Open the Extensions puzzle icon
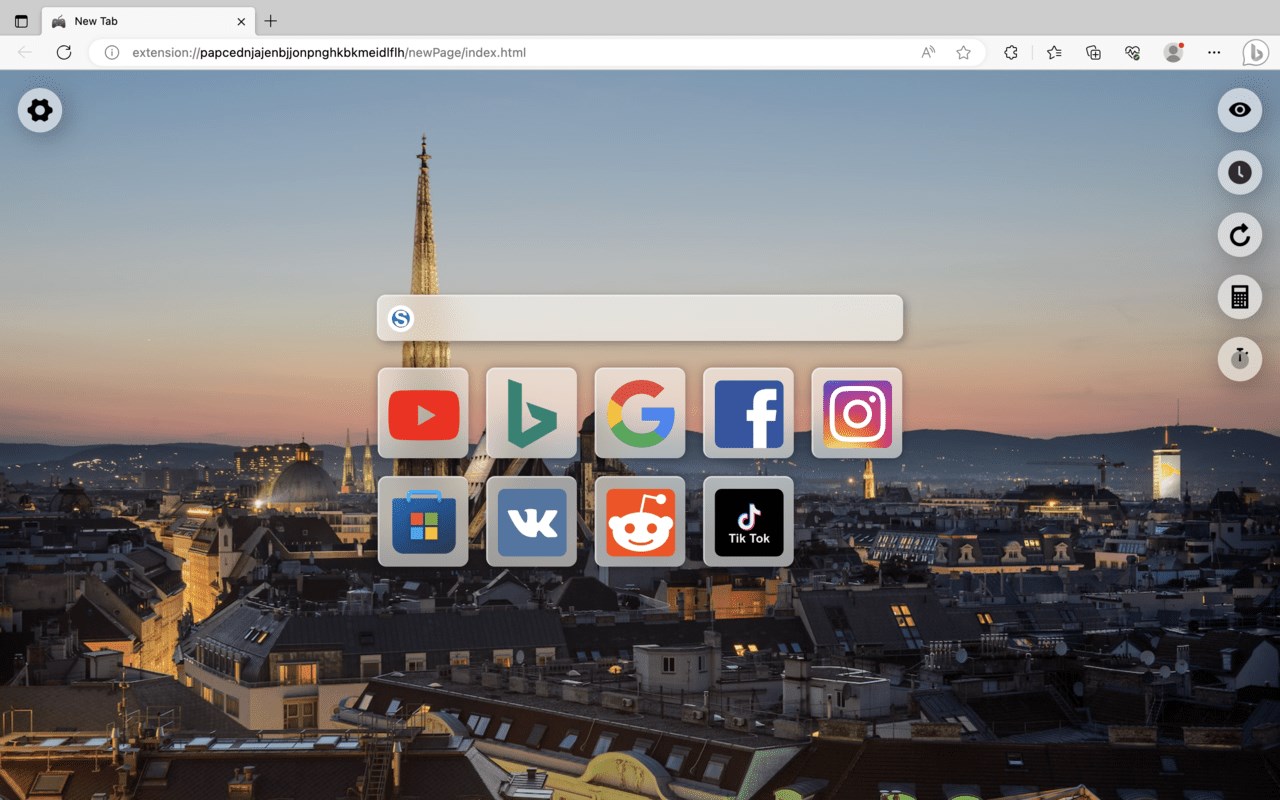This screenshot has width=1280, height=800. tap(1011, 52)
